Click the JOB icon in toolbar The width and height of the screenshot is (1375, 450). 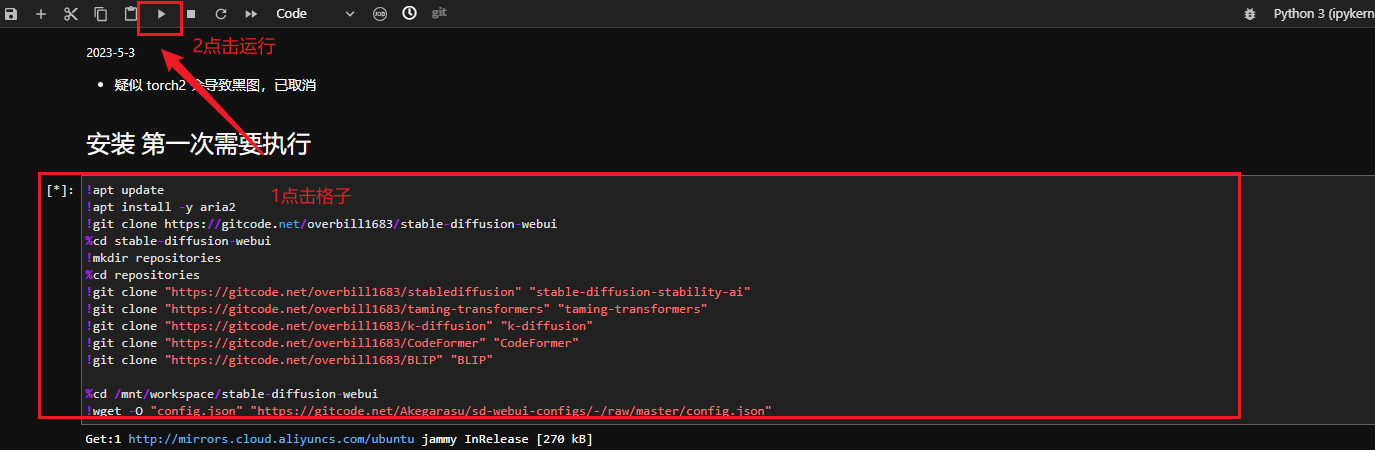(381, 14)
